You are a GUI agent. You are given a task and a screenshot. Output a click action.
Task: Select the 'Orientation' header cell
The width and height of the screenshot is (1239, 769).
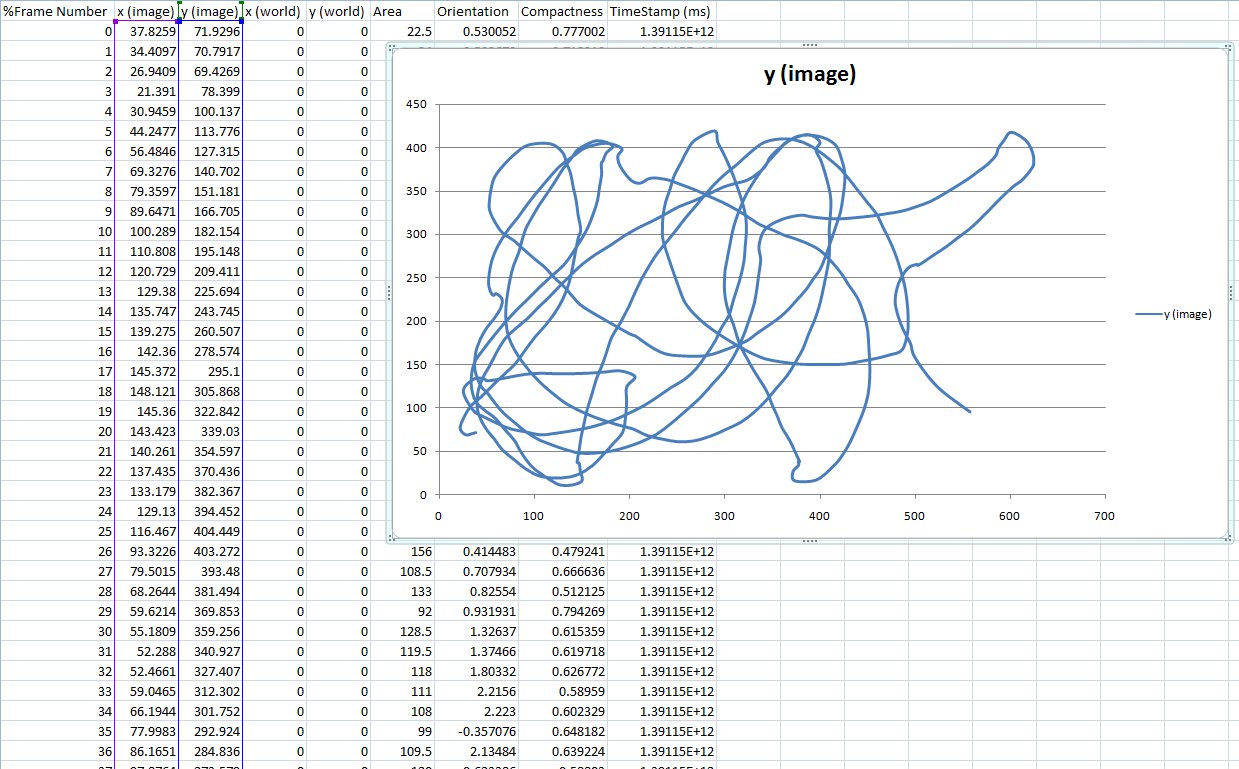click(476, 12)
